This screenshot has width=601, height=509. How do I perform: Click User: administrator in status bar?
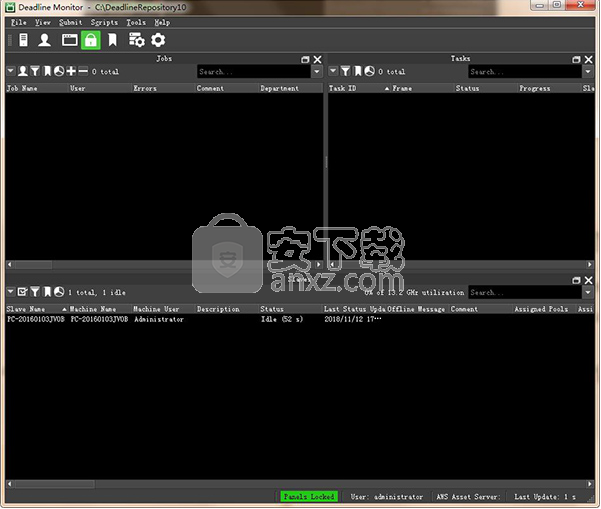(x=387, y=497)
